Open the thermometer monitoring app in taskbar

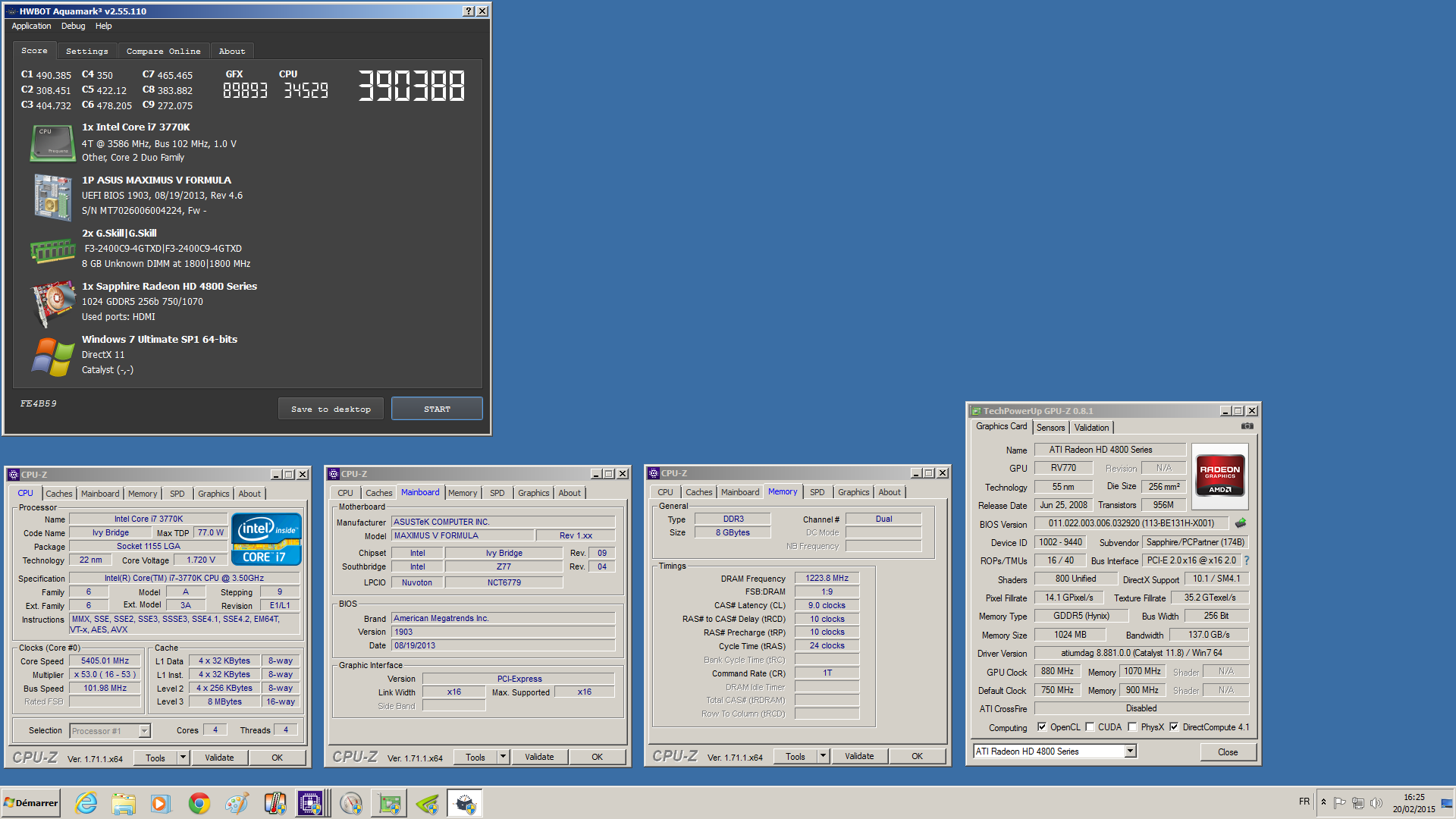[275, 803]
